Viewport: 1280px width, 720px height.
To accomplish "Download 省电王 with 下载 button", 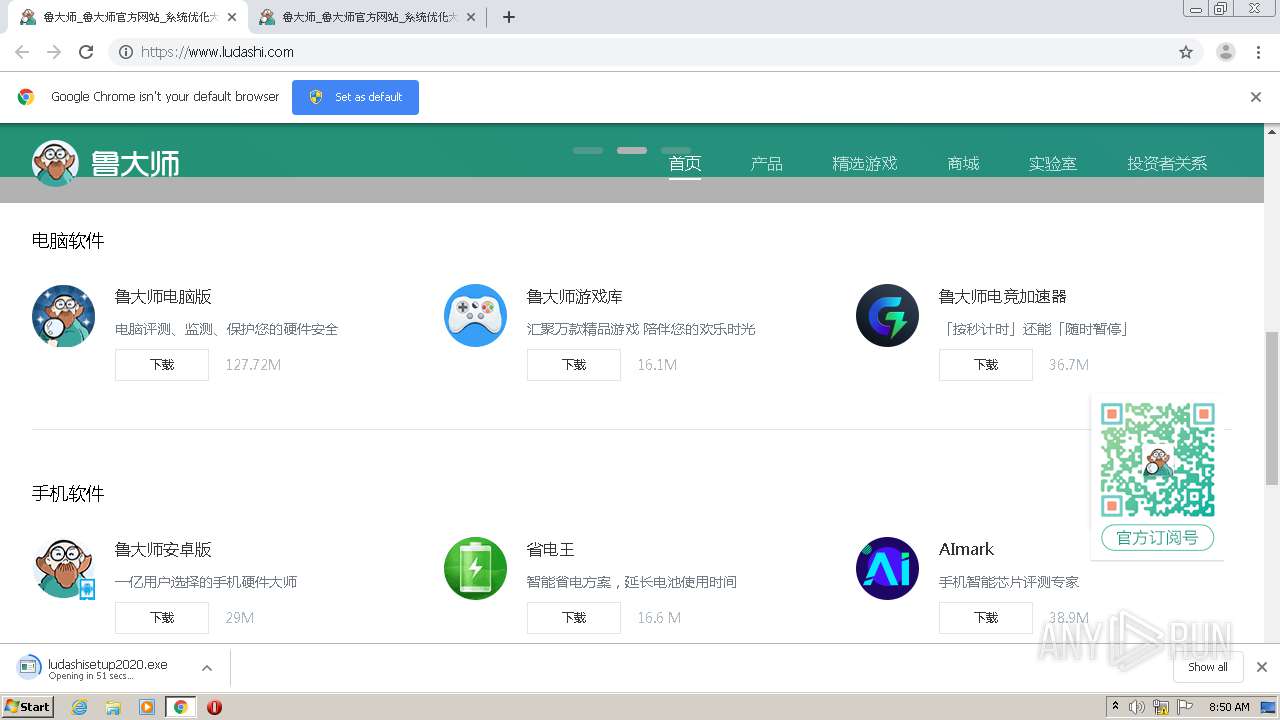I will (x=574, y=618).
